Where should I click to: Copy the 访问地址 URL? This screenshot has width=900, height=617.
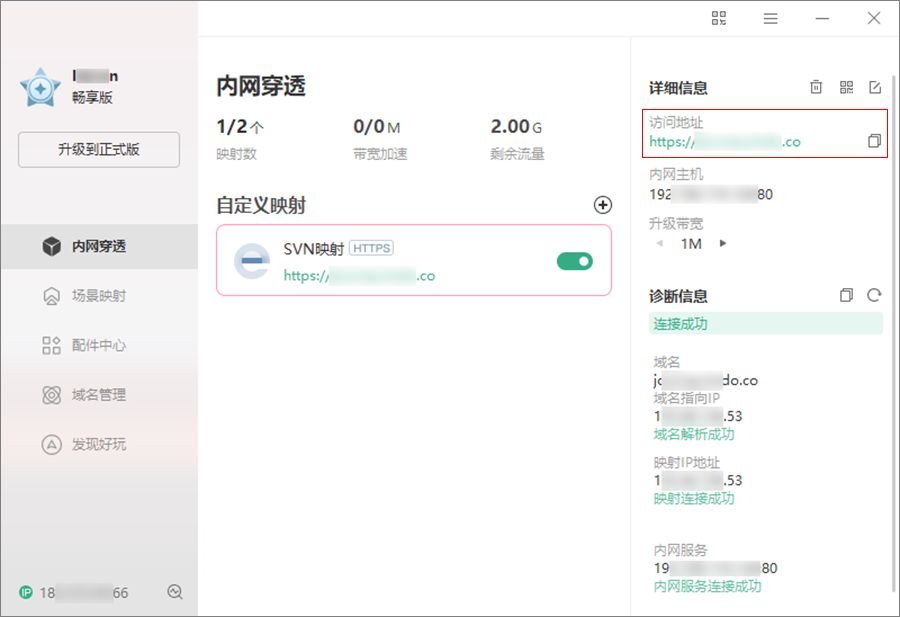(874, 141)
